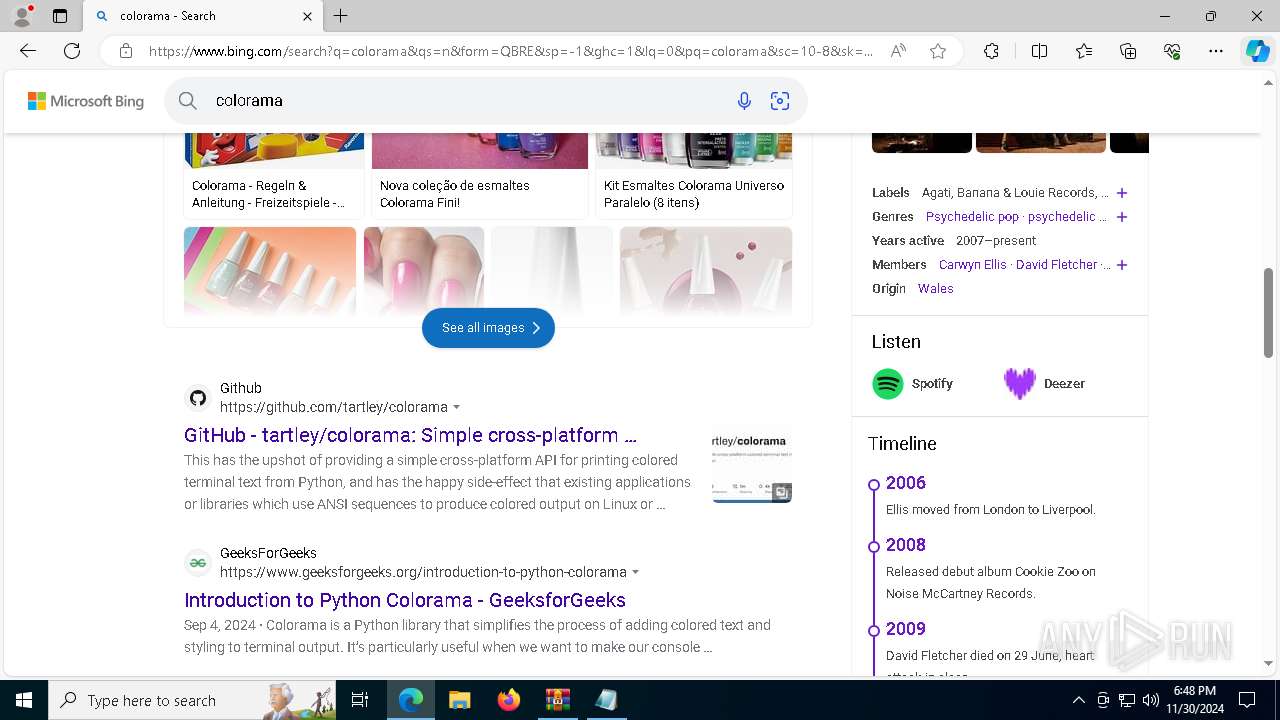
Task: Click the GeeksForGeeks favicon icon
Action: [x=198, y=563]
